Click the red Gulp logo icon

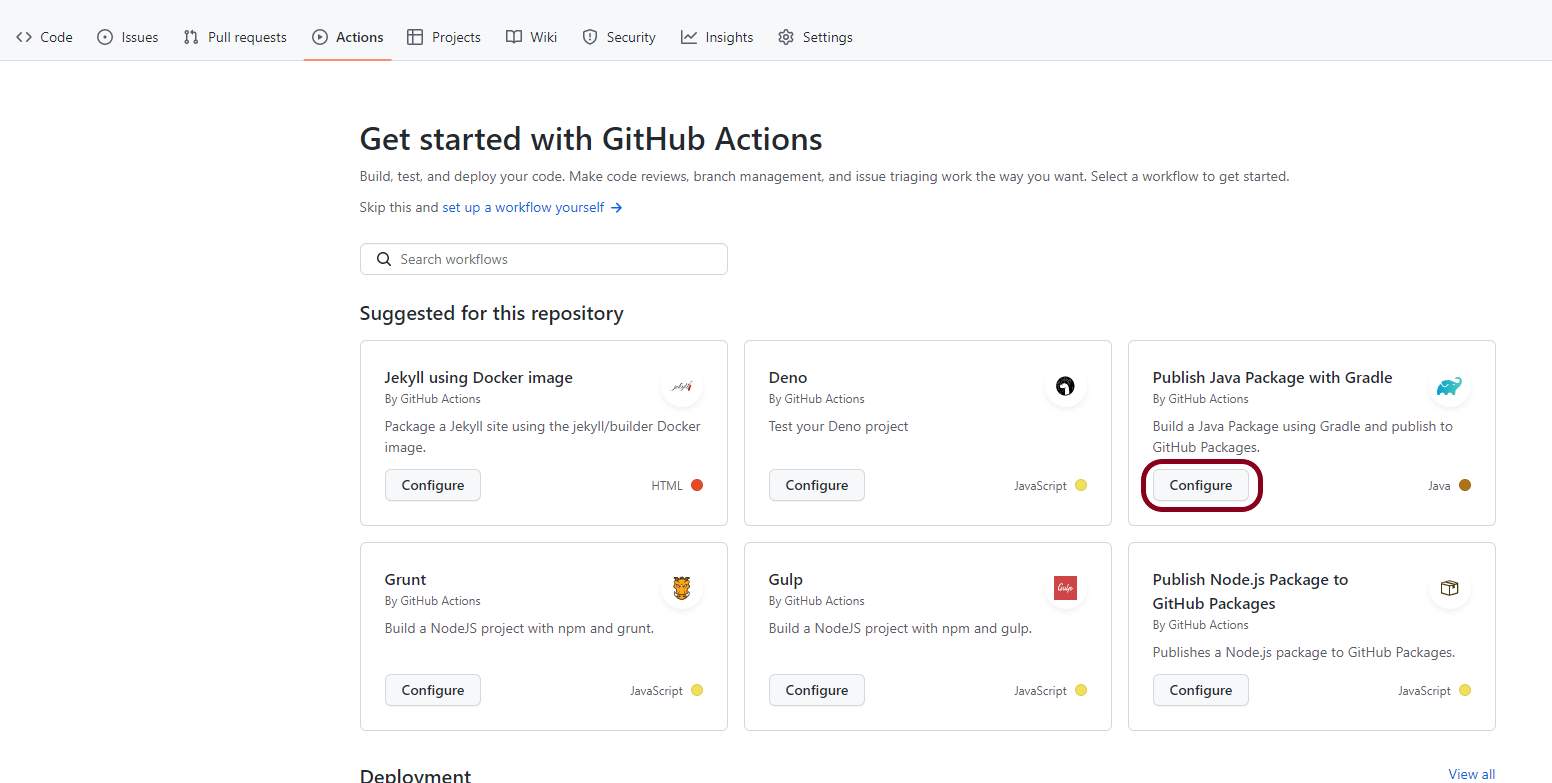tap(1066, 588)
